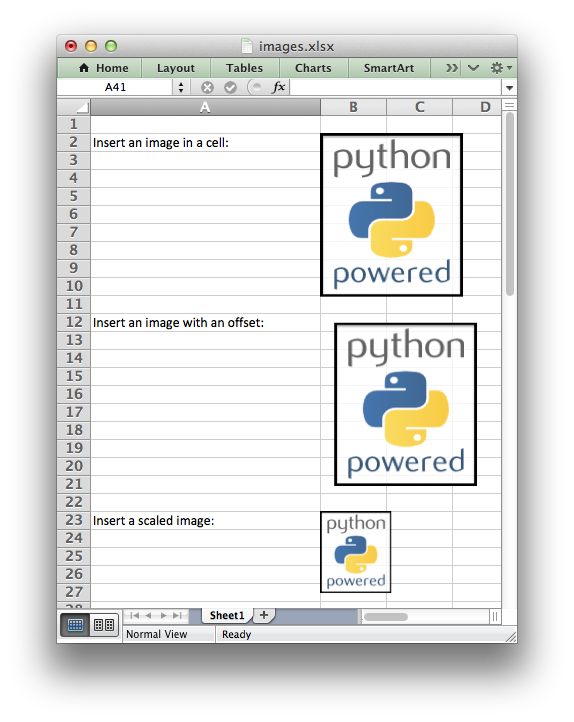Viewport: 574px width, 722px height.
Task: Select column A header
Action: click(205, 107)
